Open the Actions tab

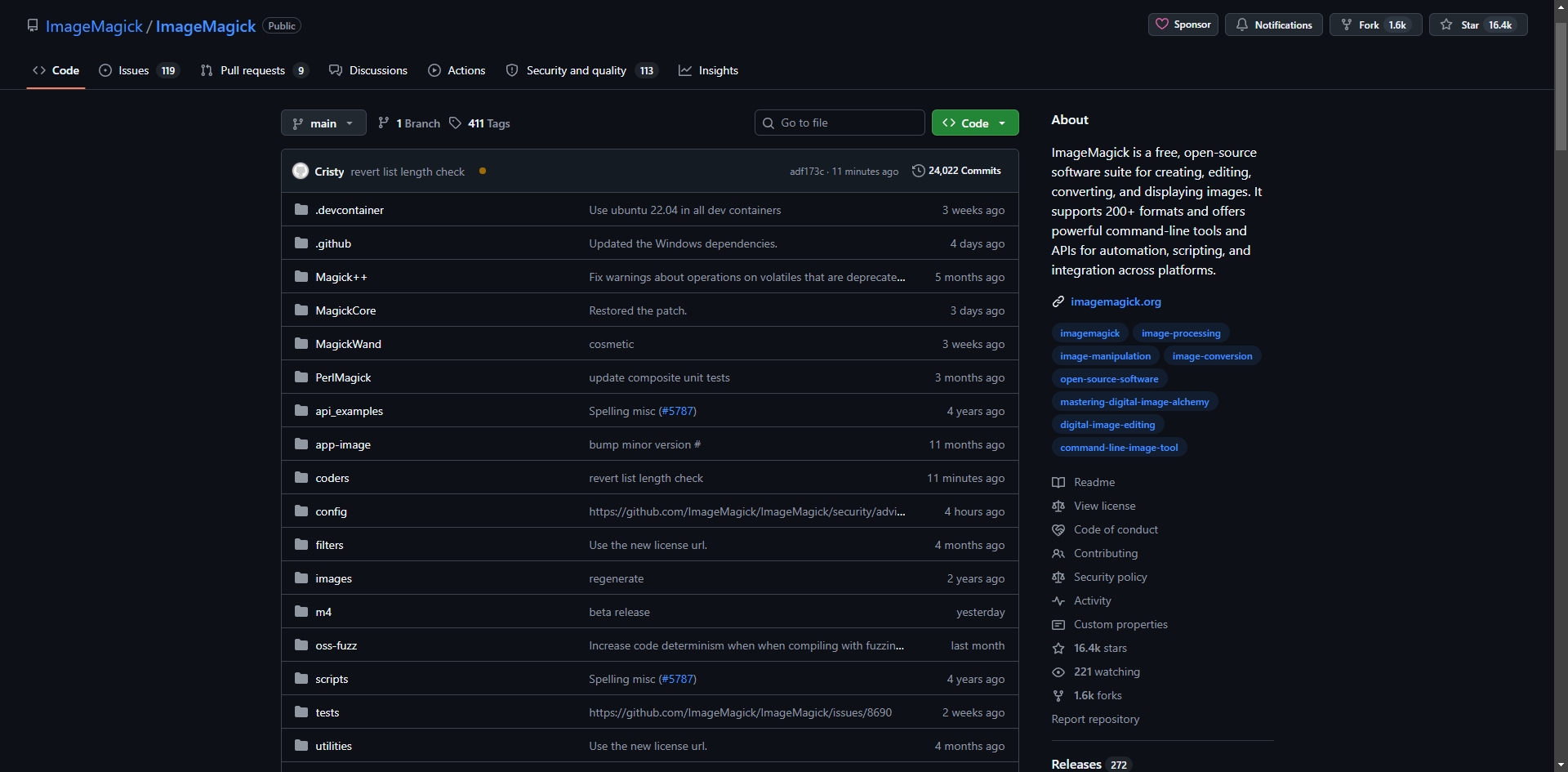(457, 70)
